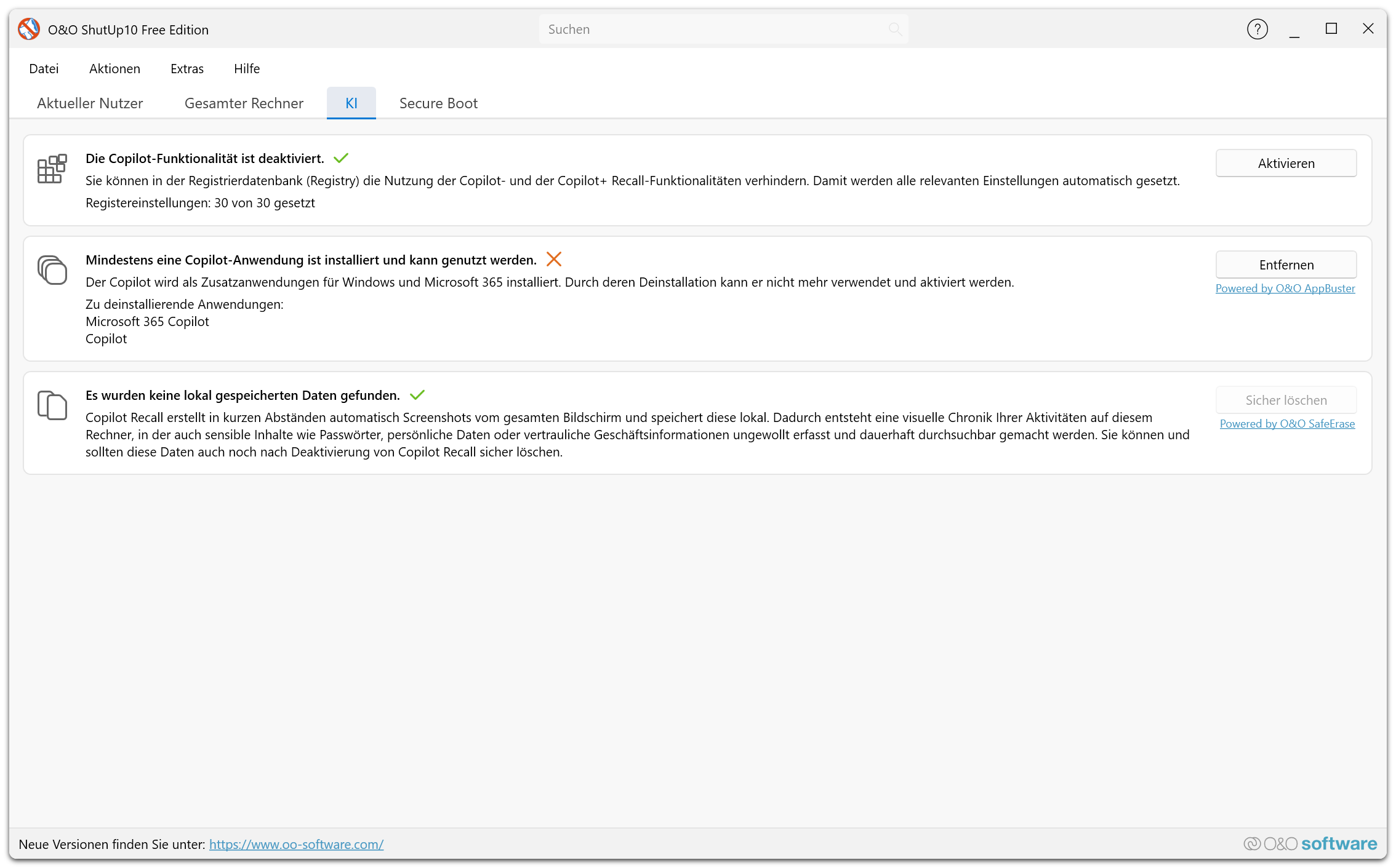Viewport: 1396px width, 868px height.
Task: Click the green checkmark beside Copilot-Funktionalität
Action: pyautogui.click(x=341, y=158)
